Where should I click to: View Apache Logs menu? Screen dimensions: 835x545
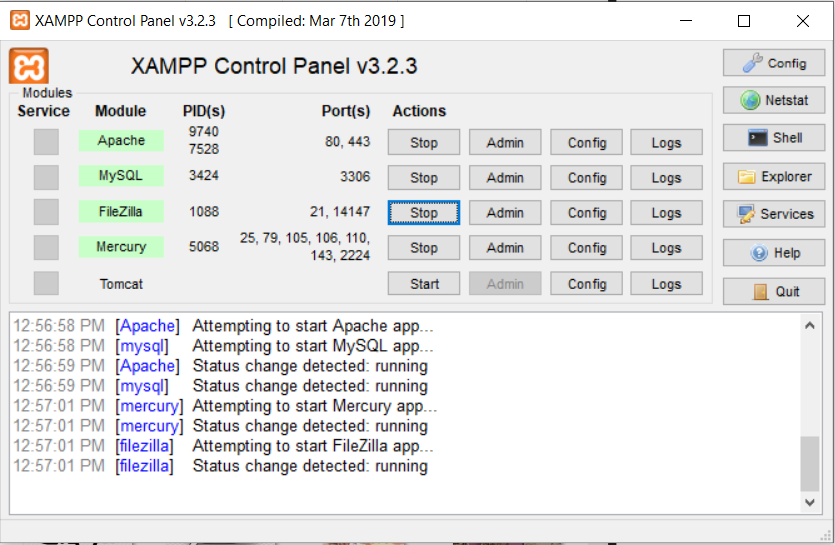(666, 142)
